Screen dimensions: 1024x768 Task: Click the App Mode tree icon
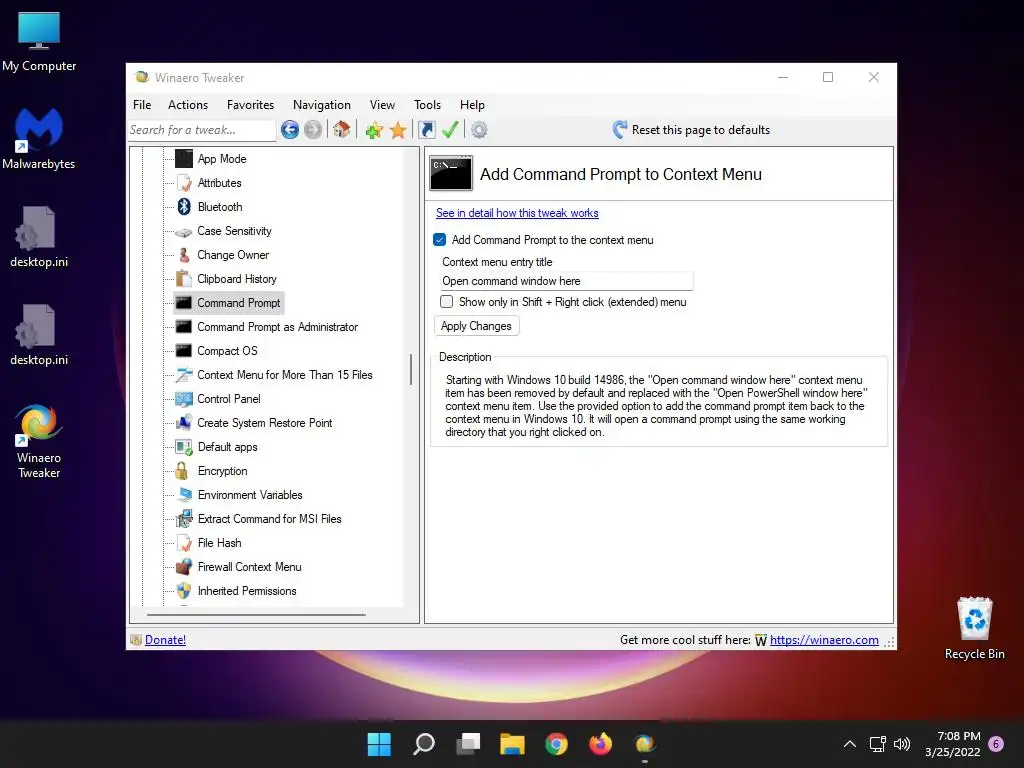coord(184,159)
